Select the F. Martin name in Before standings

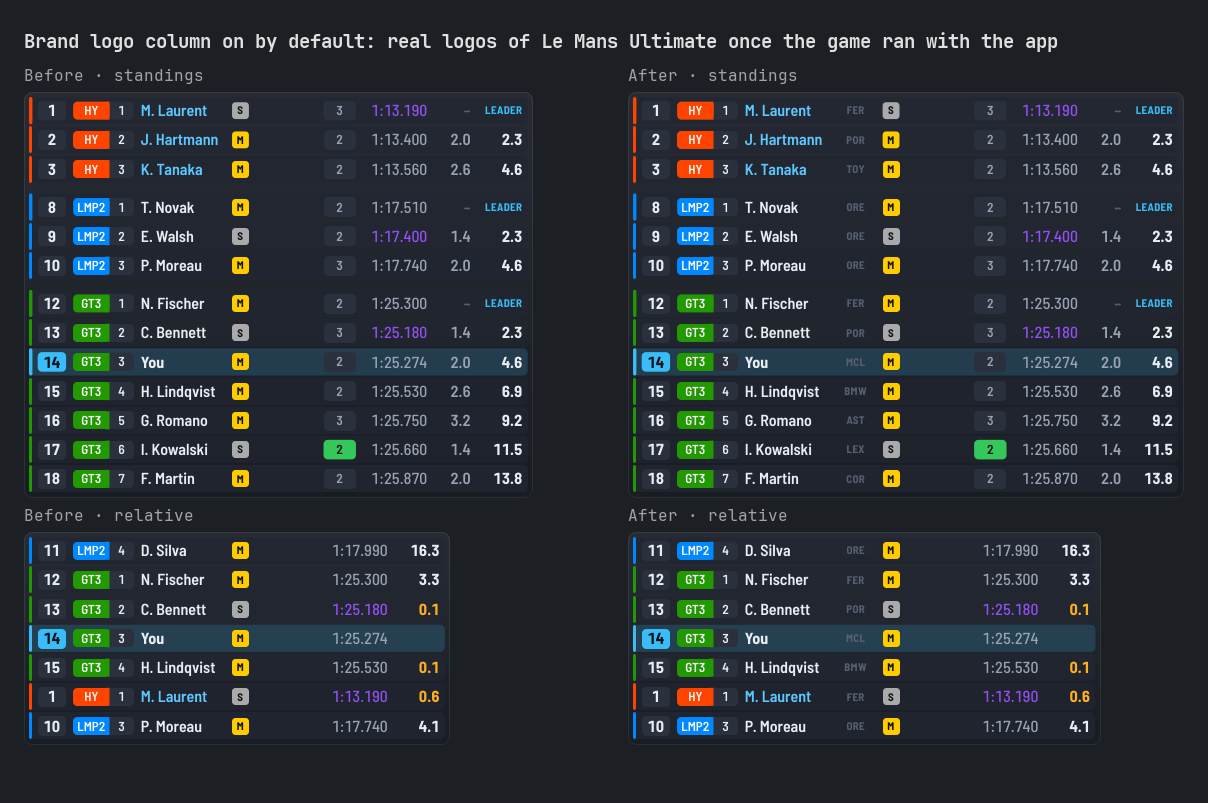click(x=168, y=479)
